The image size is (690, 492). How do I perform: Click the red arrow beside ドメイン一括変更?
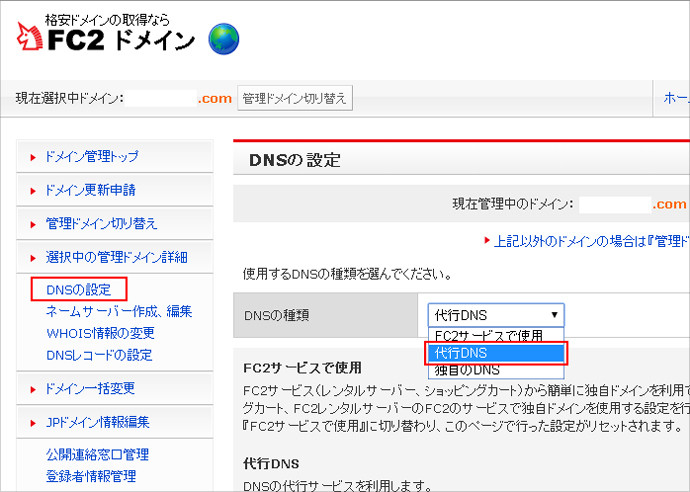pyautogui.click(x=33, y=389)
